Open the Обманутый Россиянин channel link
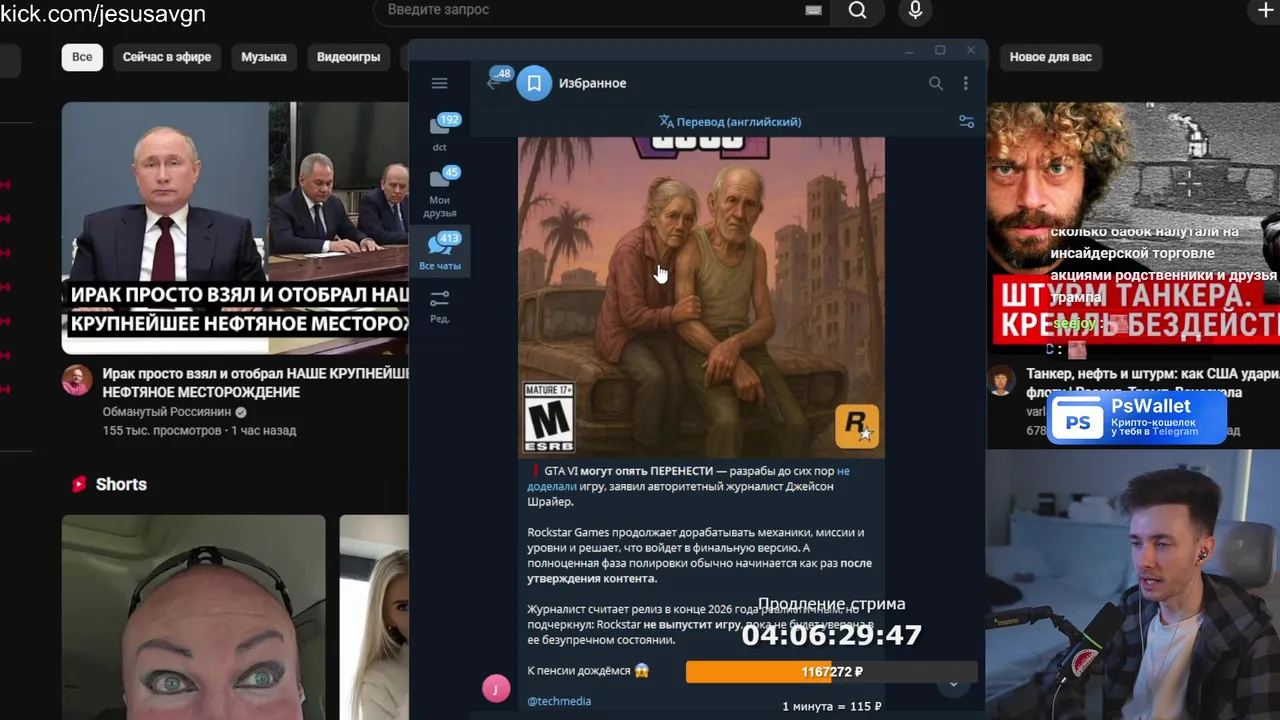 coord(166,412)
